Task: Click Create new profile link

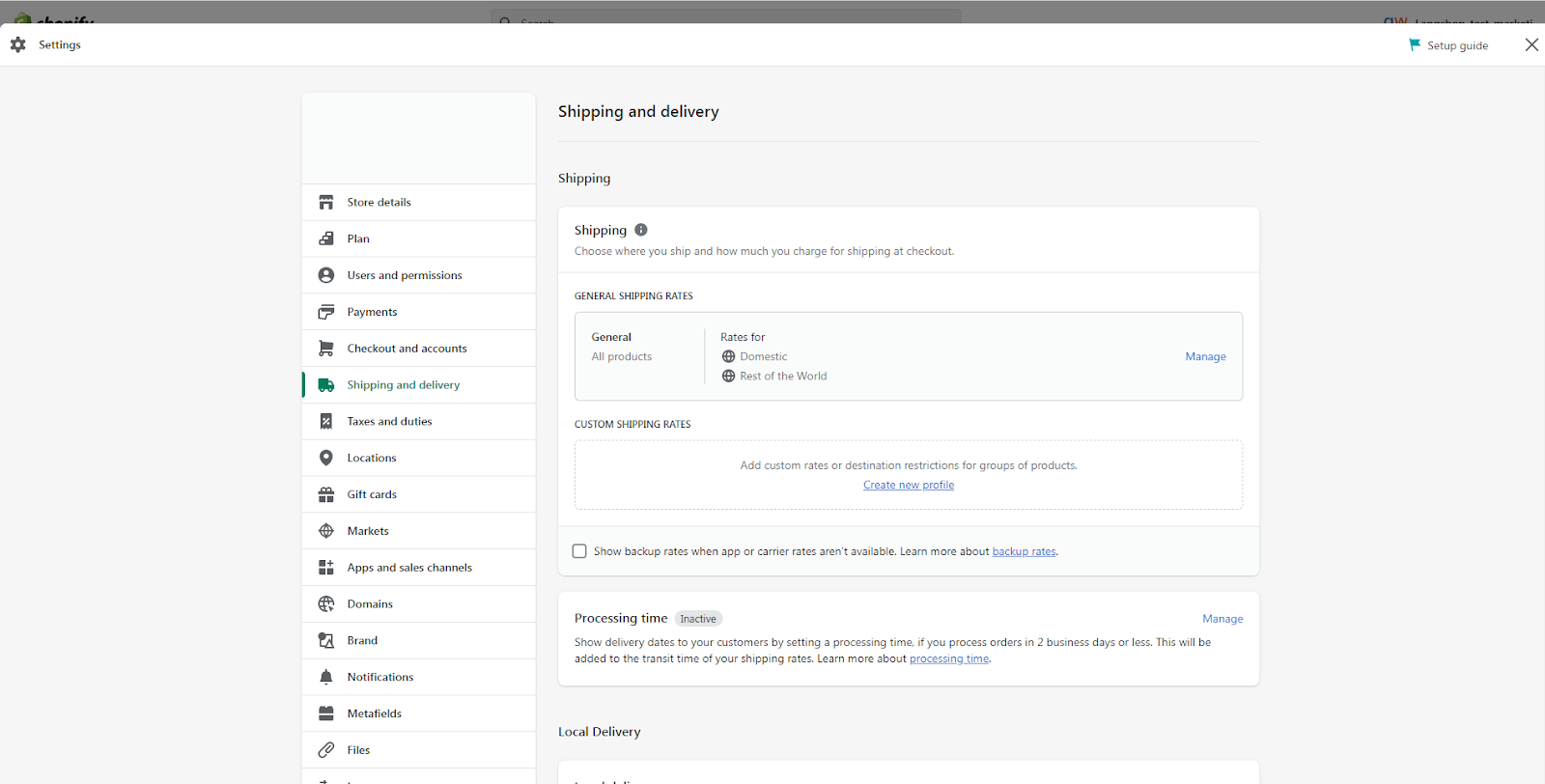Action: [909, 485]
